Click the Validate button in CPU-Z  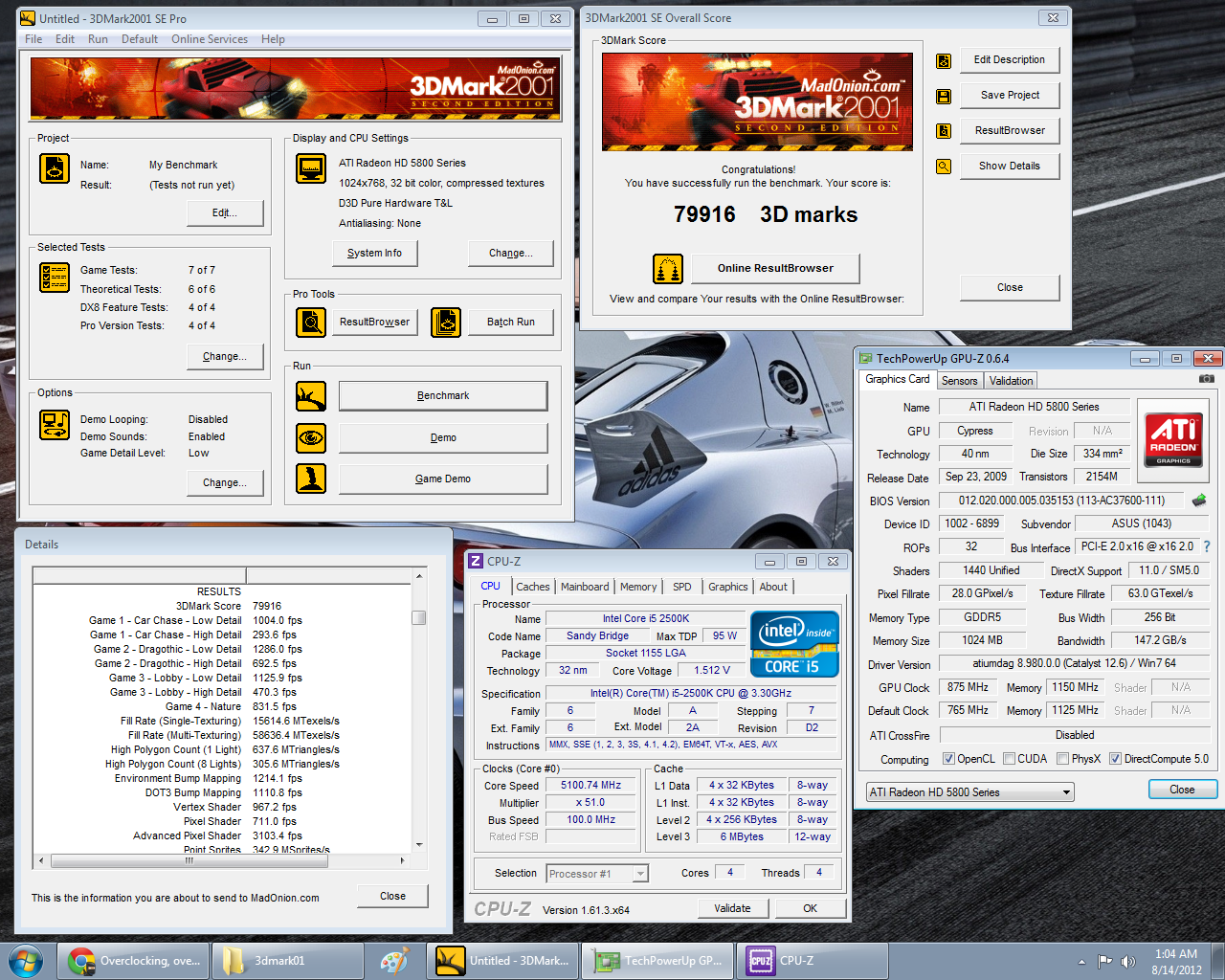732,908
